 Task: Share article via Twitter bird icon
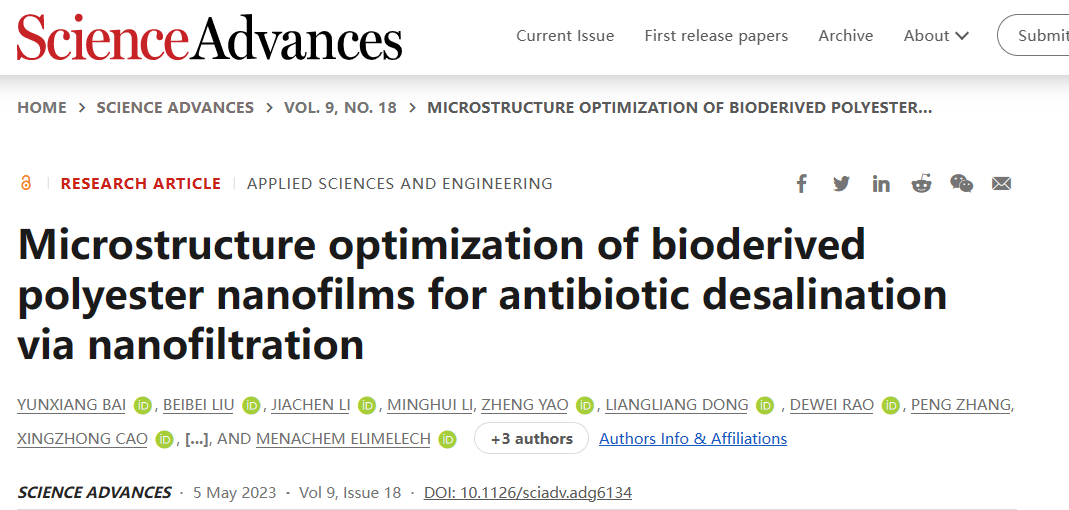click(841, 183)
